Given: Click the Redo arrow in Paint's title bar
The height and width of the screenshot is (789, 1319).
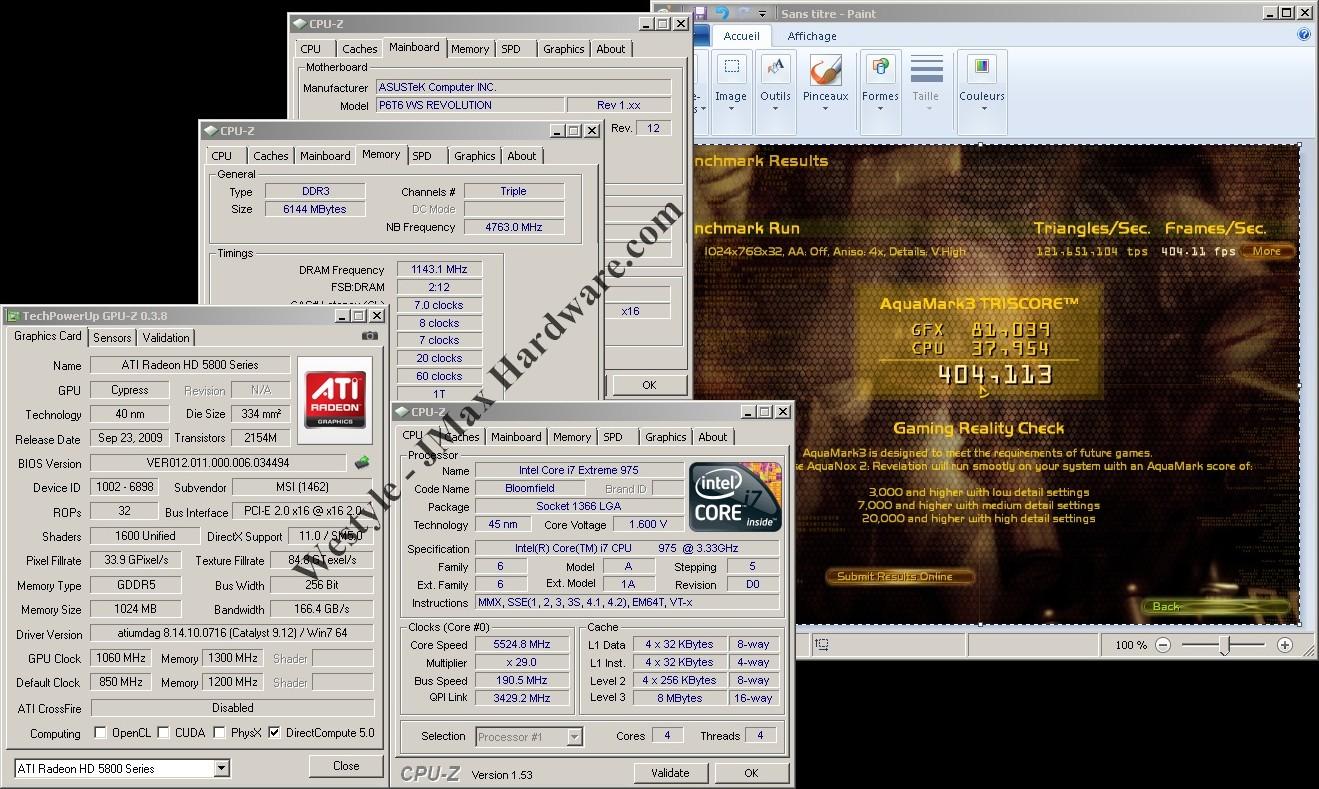Looking at the screenshot, I should (x=742, y=13).
